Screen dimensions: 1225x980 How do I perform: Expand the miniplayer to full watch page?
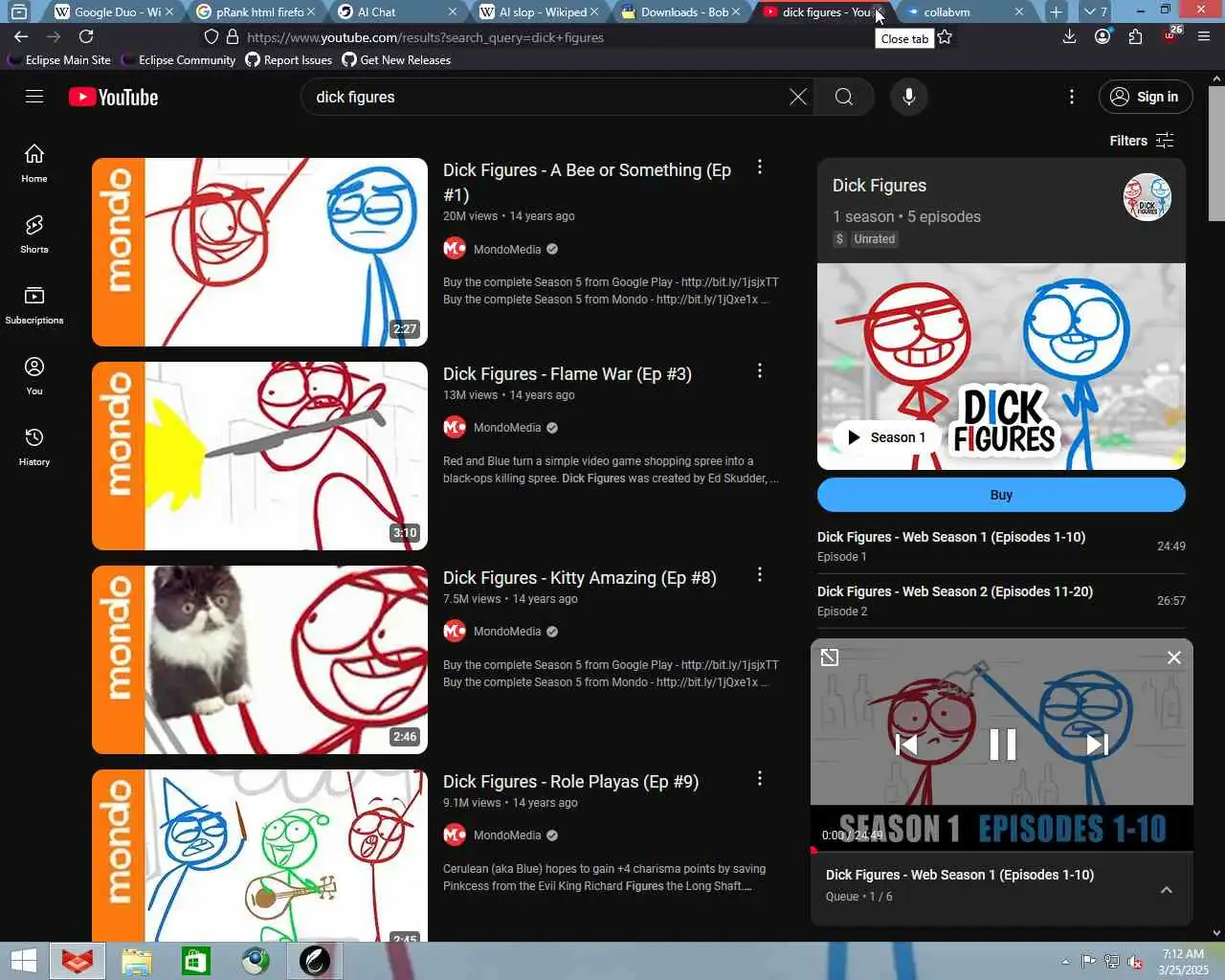(830, 657)
